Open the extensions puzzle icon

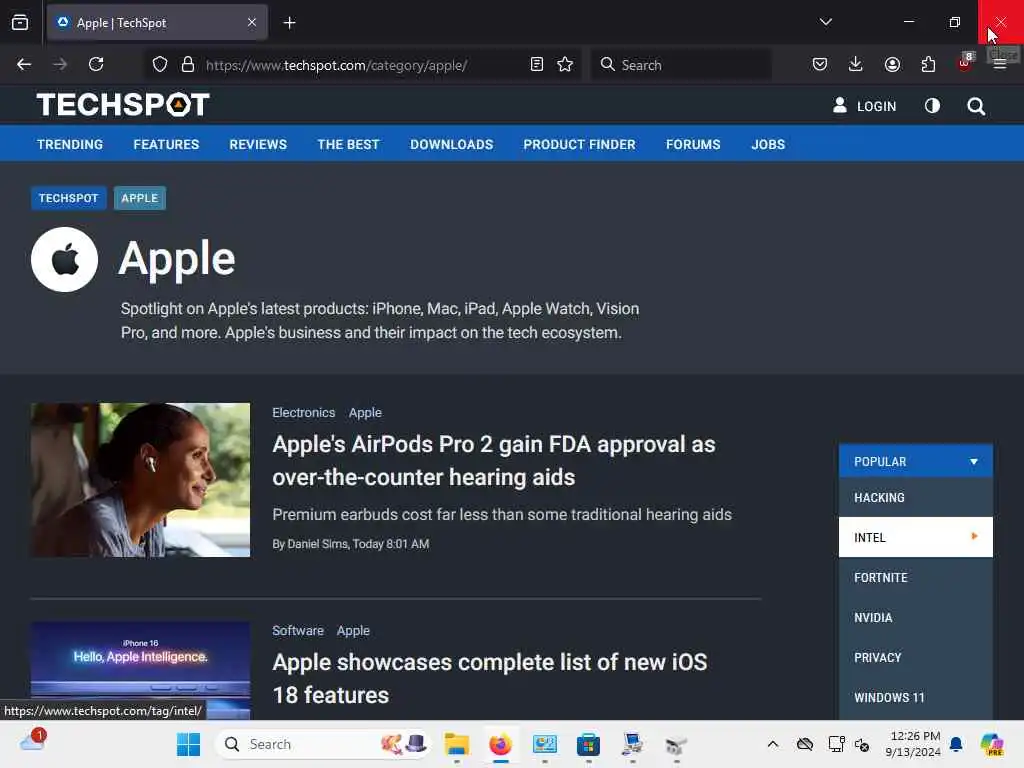coord(928,65)
